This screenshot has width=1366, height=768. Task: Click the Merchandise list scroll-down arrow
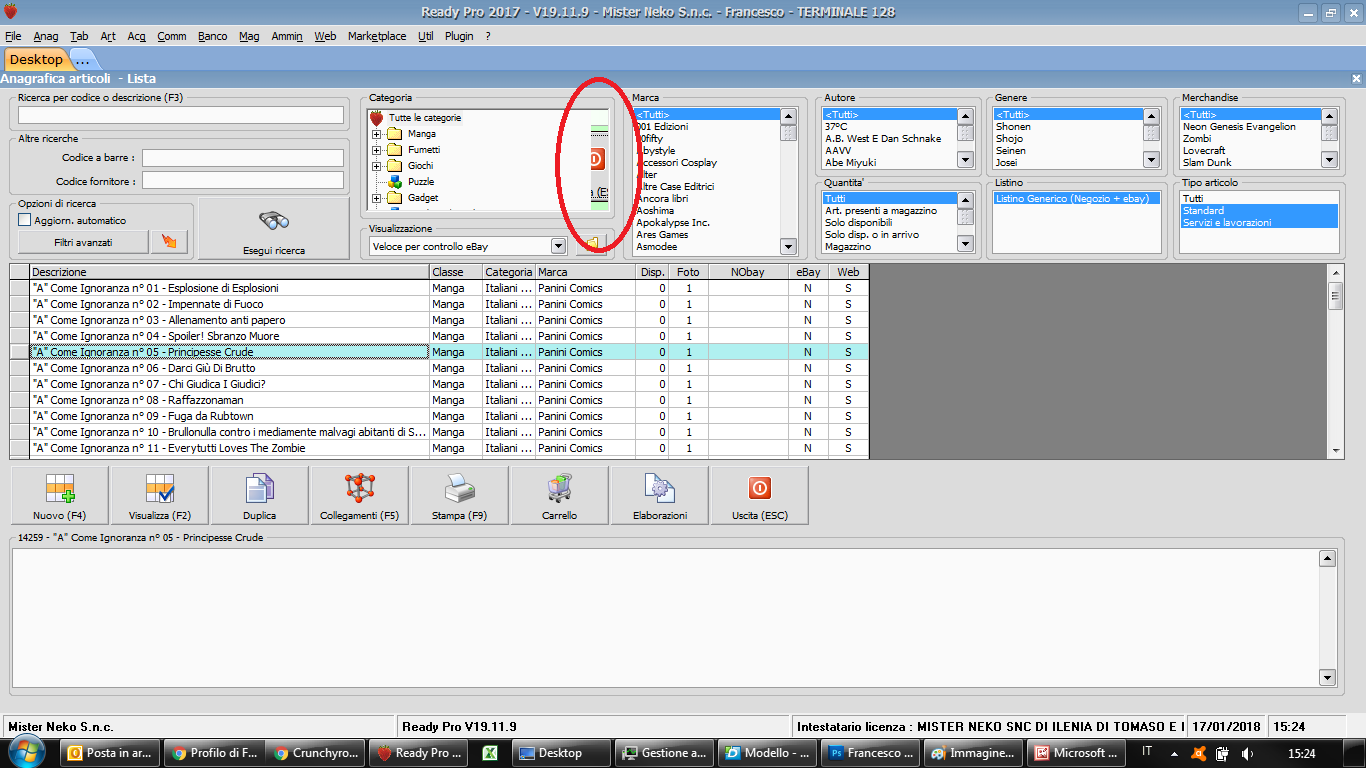[1329, 159]
